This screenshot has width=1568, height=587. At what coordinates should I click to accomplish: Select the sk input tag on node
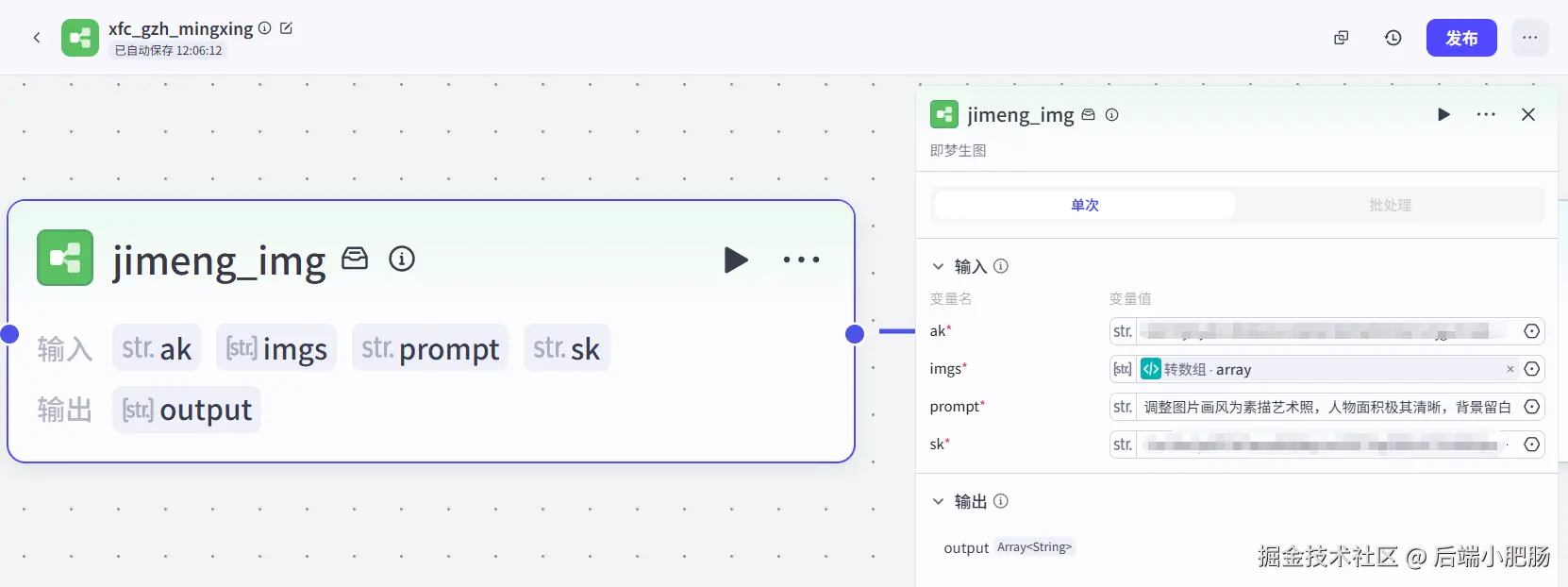[x=566, y=348]
